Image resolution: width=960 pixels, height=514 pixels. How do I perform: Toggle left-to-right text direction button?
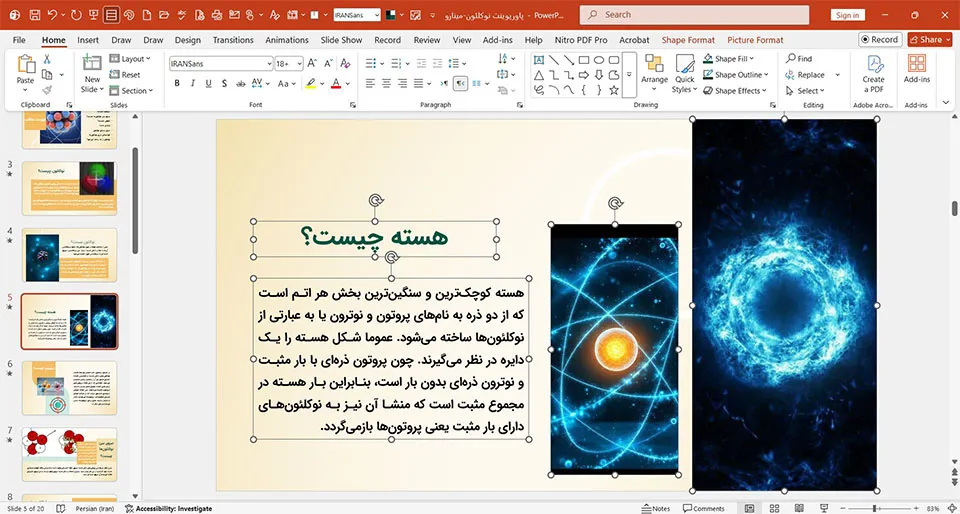(444, 83)
